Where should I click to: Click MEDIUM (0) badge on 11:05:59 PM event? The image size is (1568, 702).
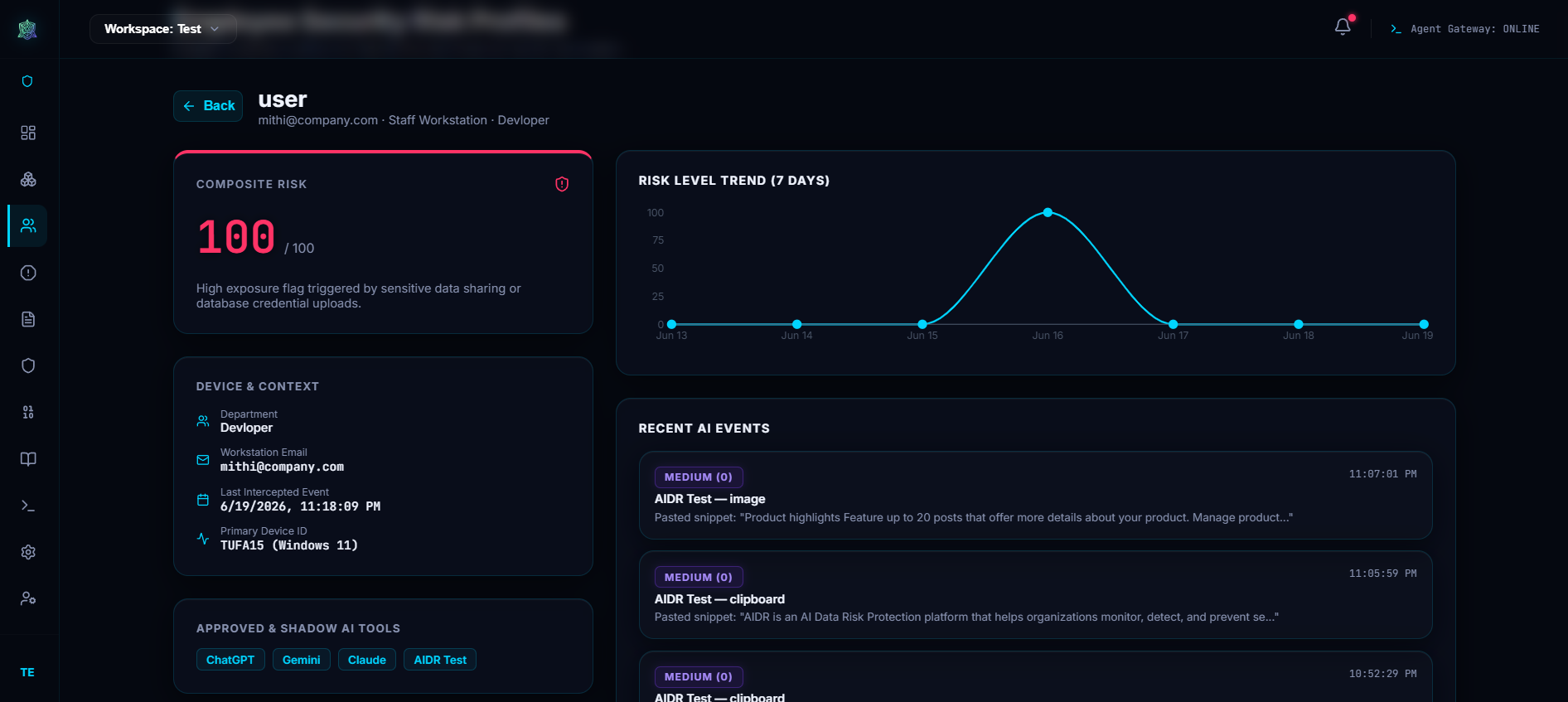coord(699,578)
